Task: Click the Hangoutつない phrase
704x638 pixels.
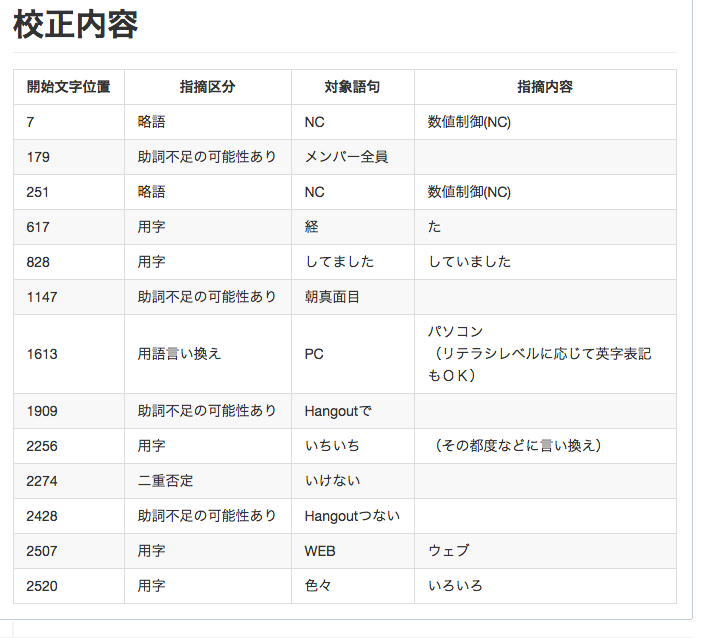Action: [352, 516]
